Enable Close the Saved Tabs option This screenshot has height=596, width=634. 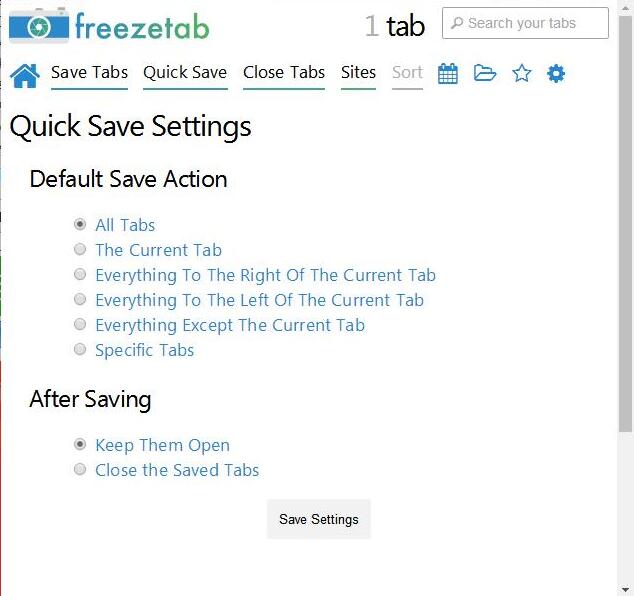(80, 470)
